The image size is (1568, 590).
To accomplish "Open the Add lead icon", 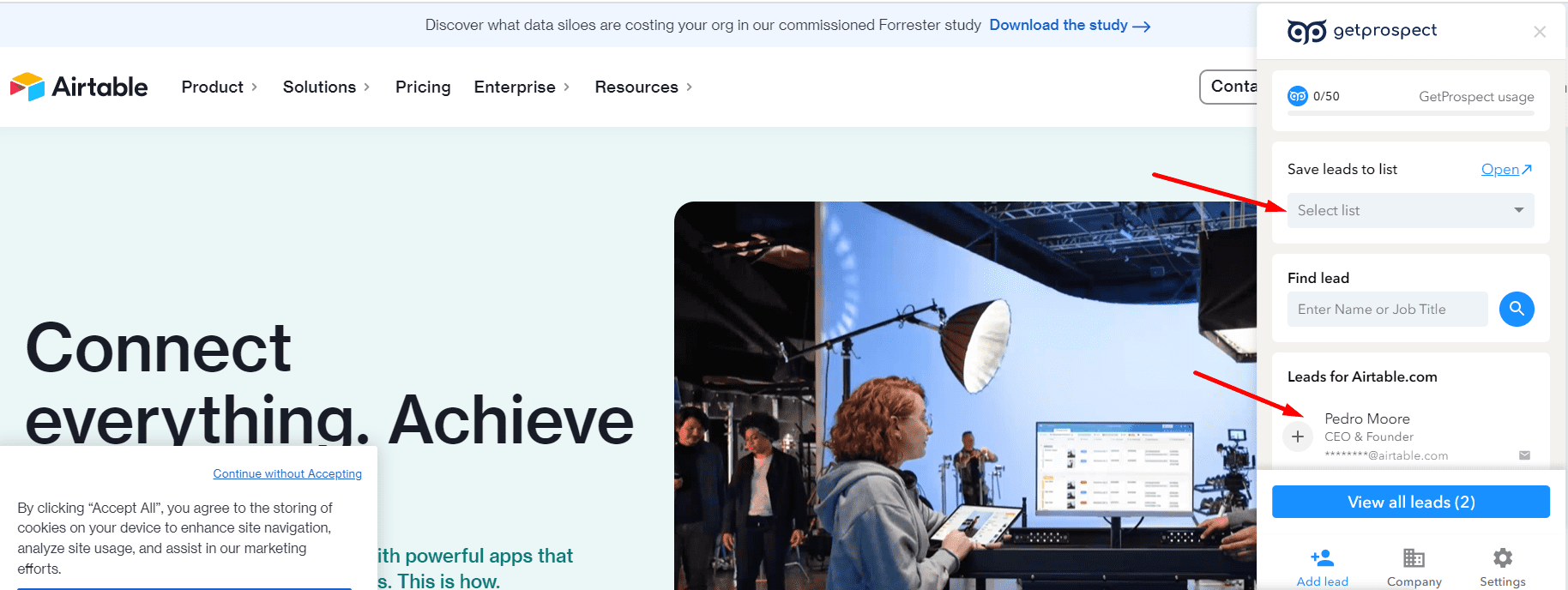I will tap(1323, 558).
